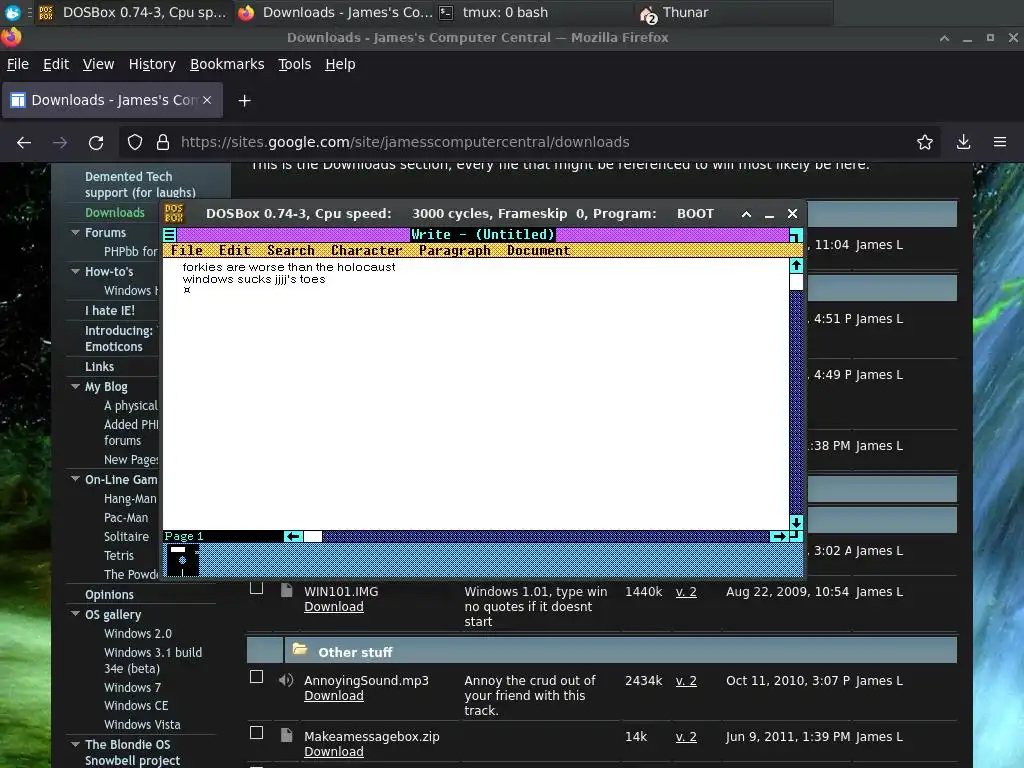The width and height of the screenshot is (1024, 768).
Task: Open v. 2 link for WIN101.IMG
Action: (686, 592)
